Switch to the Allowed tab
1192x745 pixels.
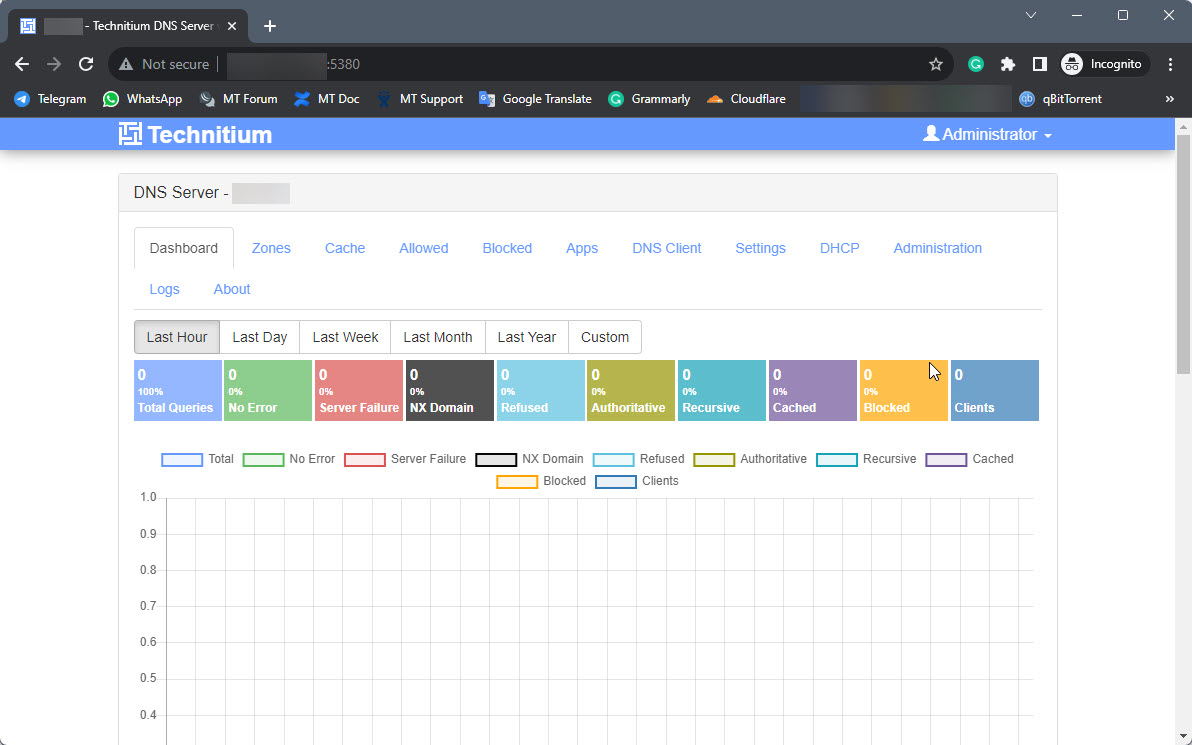pos(423,249)
